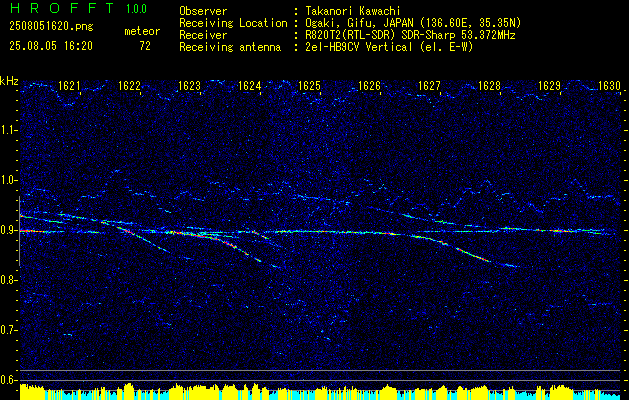This screenshot has height=400, width=629.
Task: Click the 2el-HB9CV Vertical antenna text
Action: coord(389,47)
